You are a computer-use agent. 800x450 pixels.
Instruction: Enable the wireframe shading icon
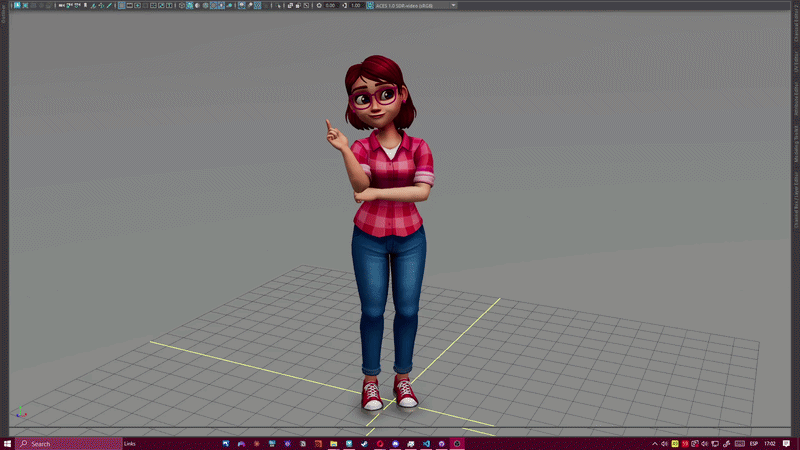click(x=181, y=5)
